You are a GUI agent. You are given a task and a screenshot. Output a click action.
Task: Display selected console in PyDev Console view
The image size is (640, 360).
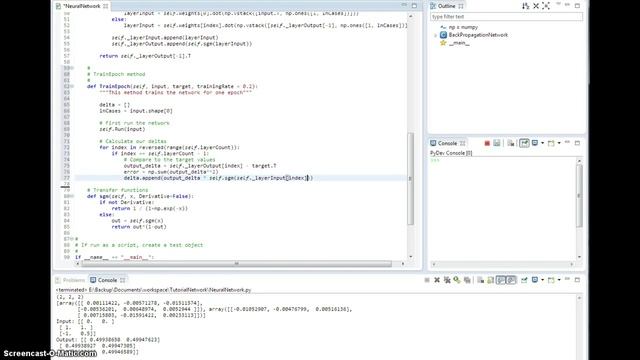[535, 143]
